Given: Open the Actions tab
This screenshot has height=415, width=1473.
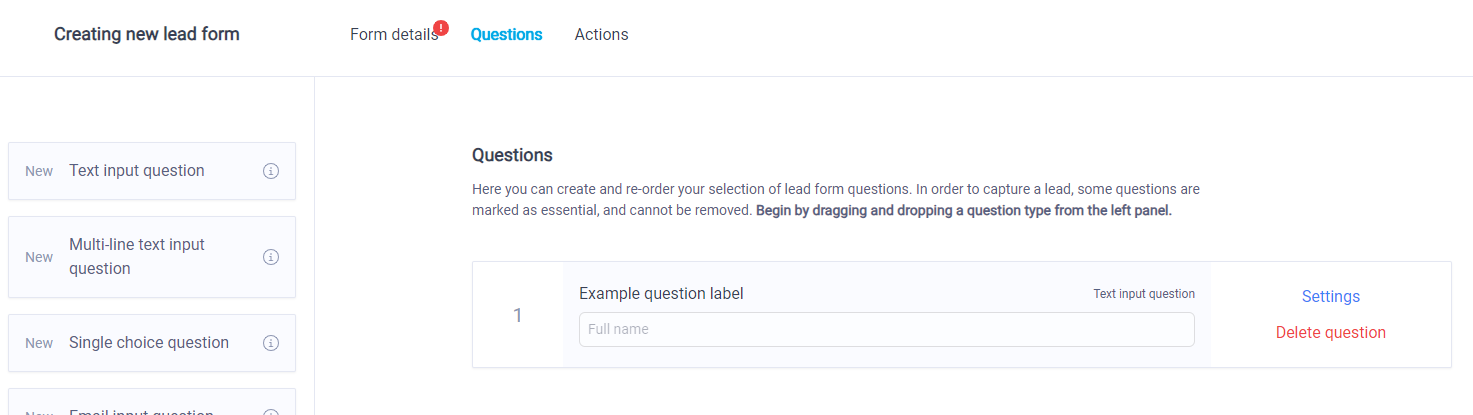Looking at the screenshot, I should click(601, 35).
